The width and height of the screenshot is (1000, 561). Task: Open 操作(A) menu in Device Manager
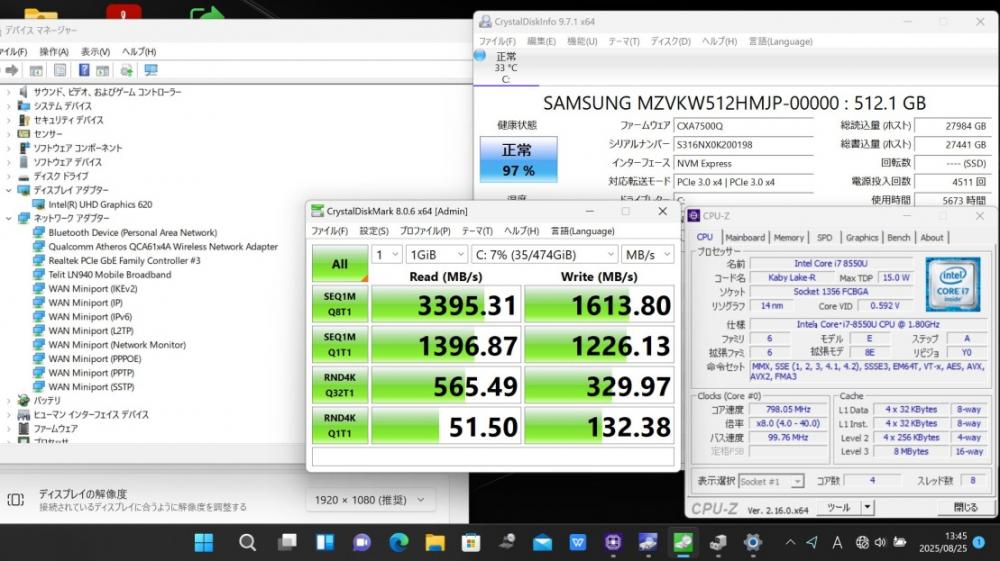(54, 52)
